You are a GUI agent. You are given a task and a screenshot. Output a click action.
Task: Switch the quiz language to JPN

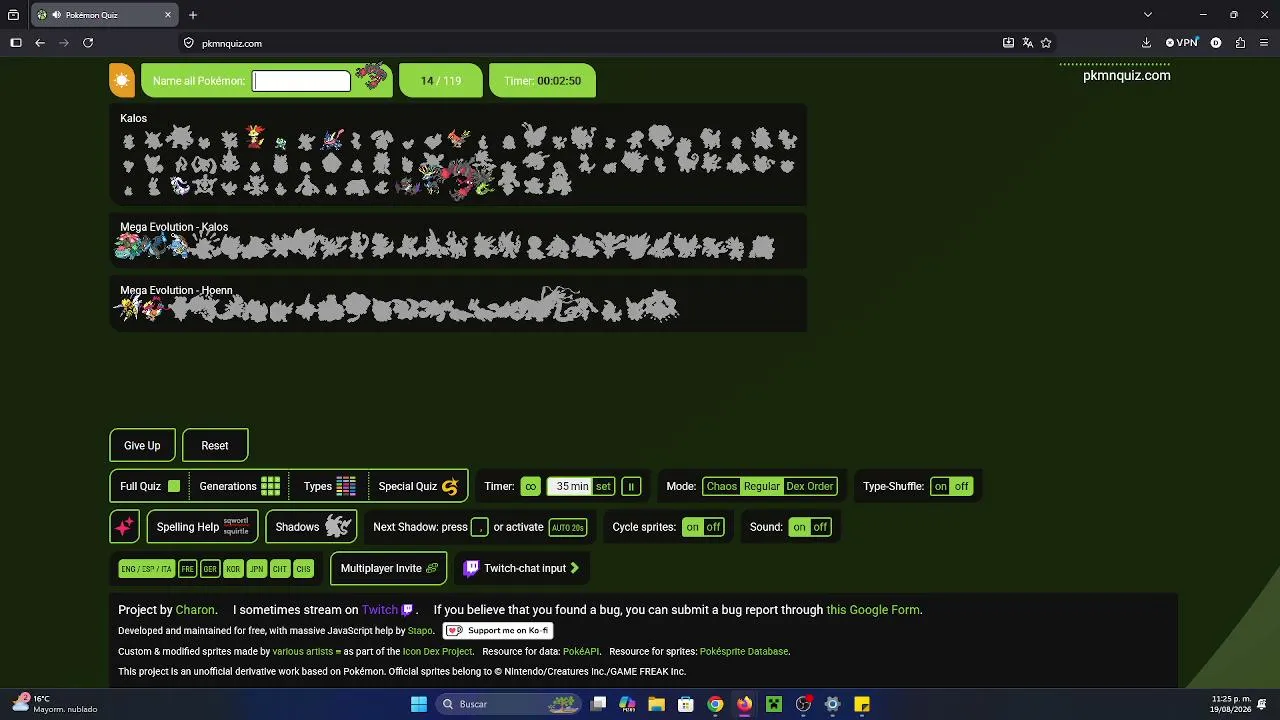(257, 569)
